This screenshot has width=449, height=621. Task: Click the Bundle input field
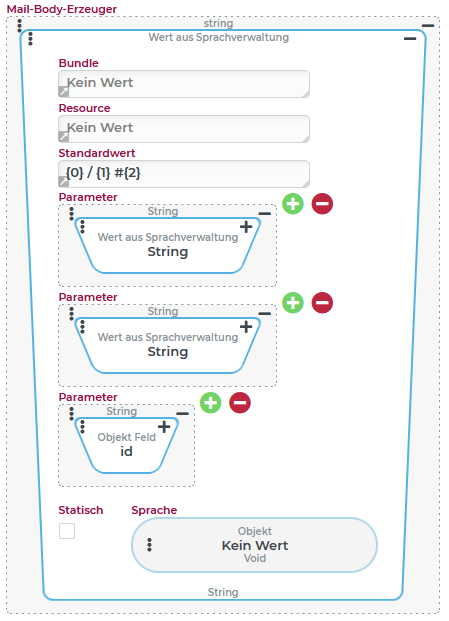click(184, 84)
